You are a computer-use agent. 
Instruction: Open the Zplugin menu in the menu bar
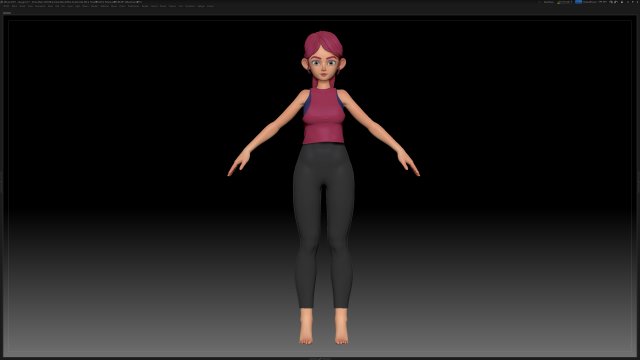click(201, 6)
